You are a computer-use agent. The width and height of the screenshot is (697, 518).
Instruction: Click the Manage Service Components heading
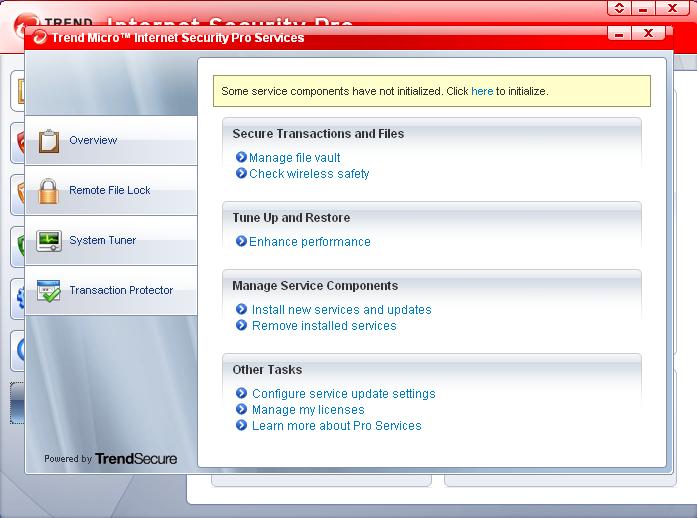[315, 285]
